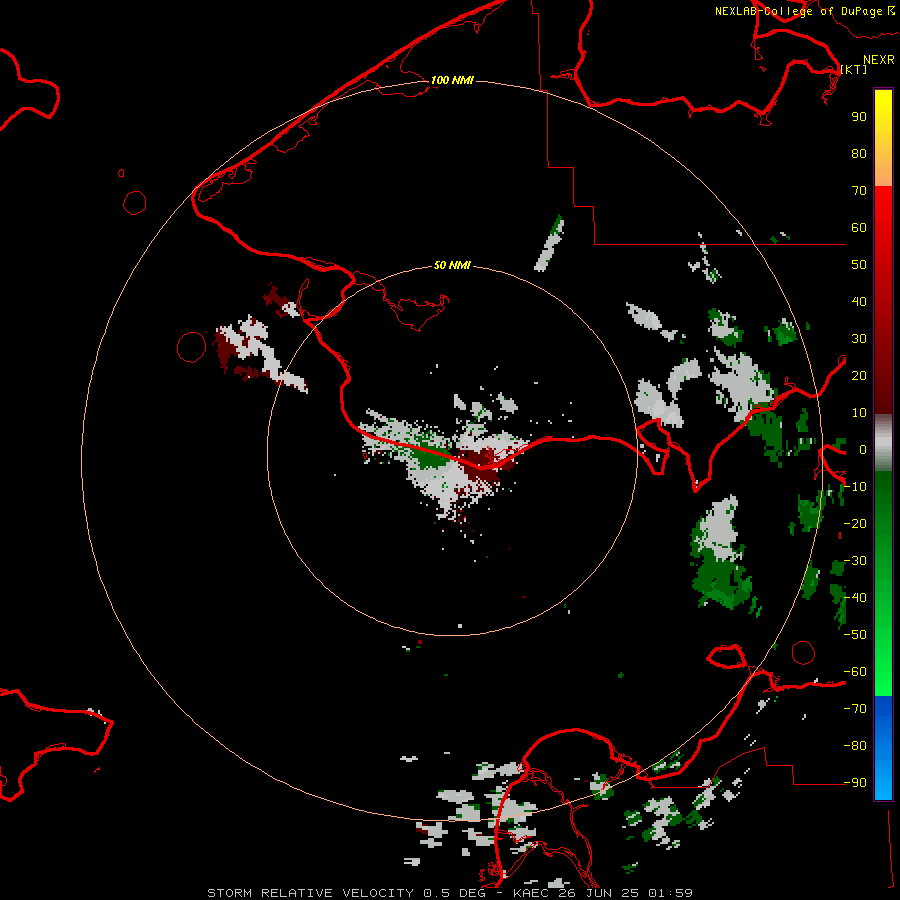The image size is (900, 900).
Task: Click the -20 knot scale label
Action: coord(855,524)
